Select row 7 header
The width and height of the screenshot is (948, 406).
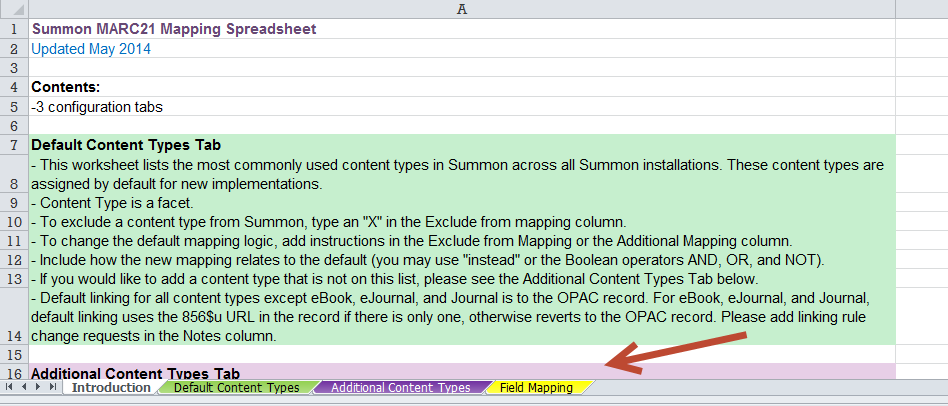click(x=14, y=145)
